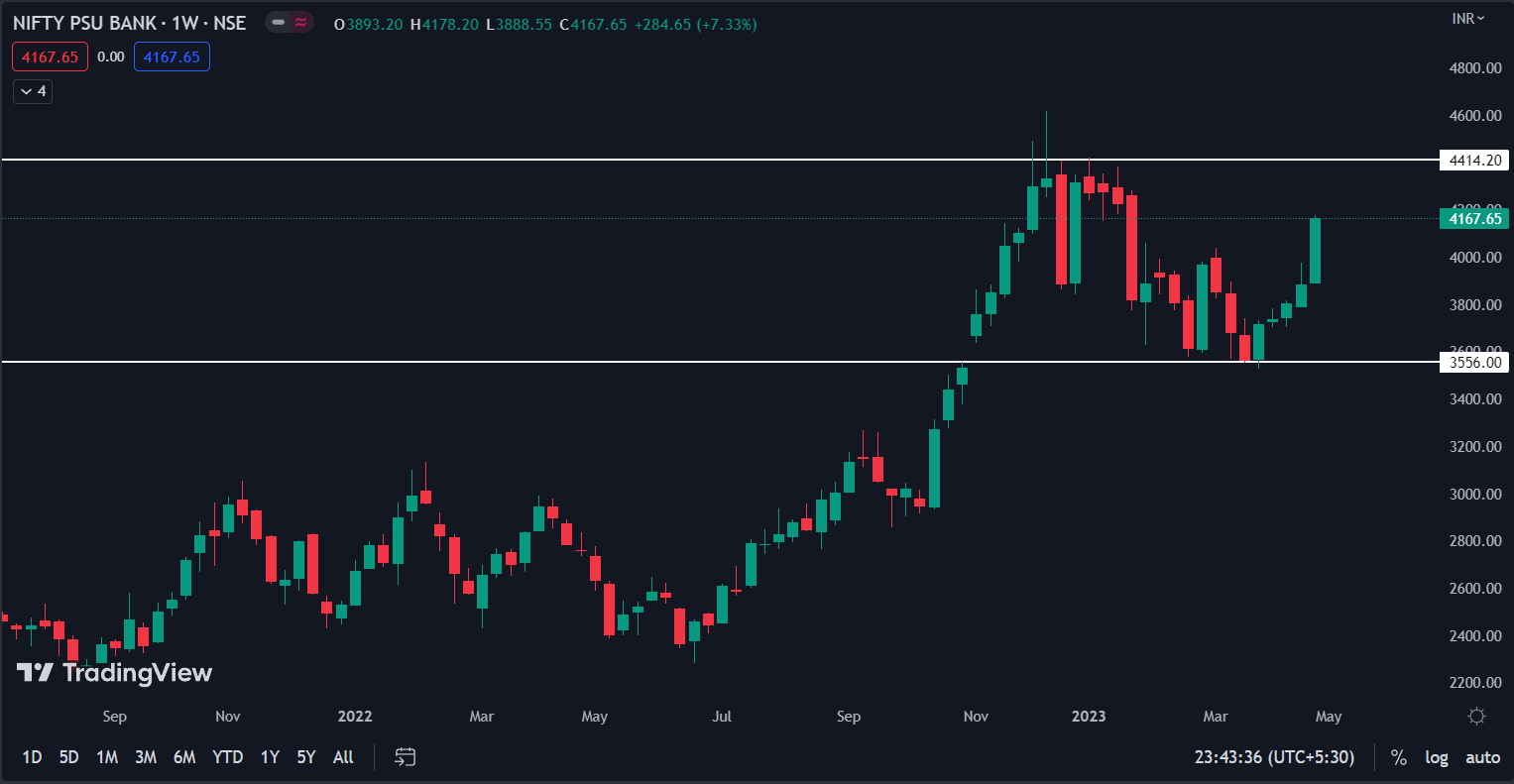
Task: Select the 6M range tab
Action: tap(184, 757)
